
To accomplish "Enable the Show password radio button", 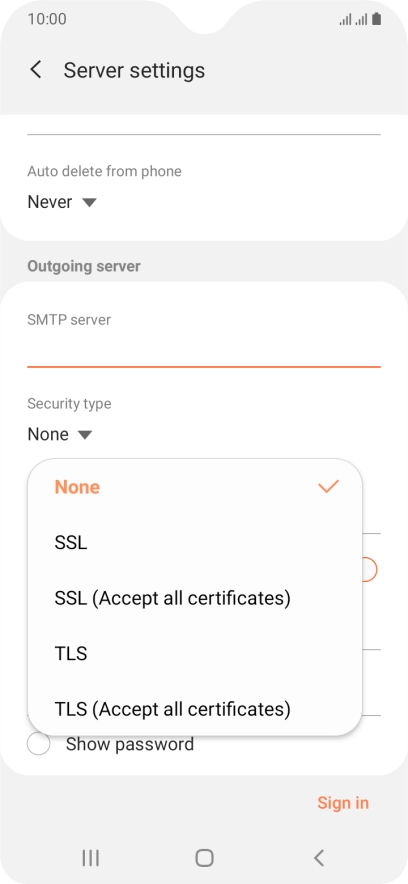I will pyautogui.click(x=38, y=744).
